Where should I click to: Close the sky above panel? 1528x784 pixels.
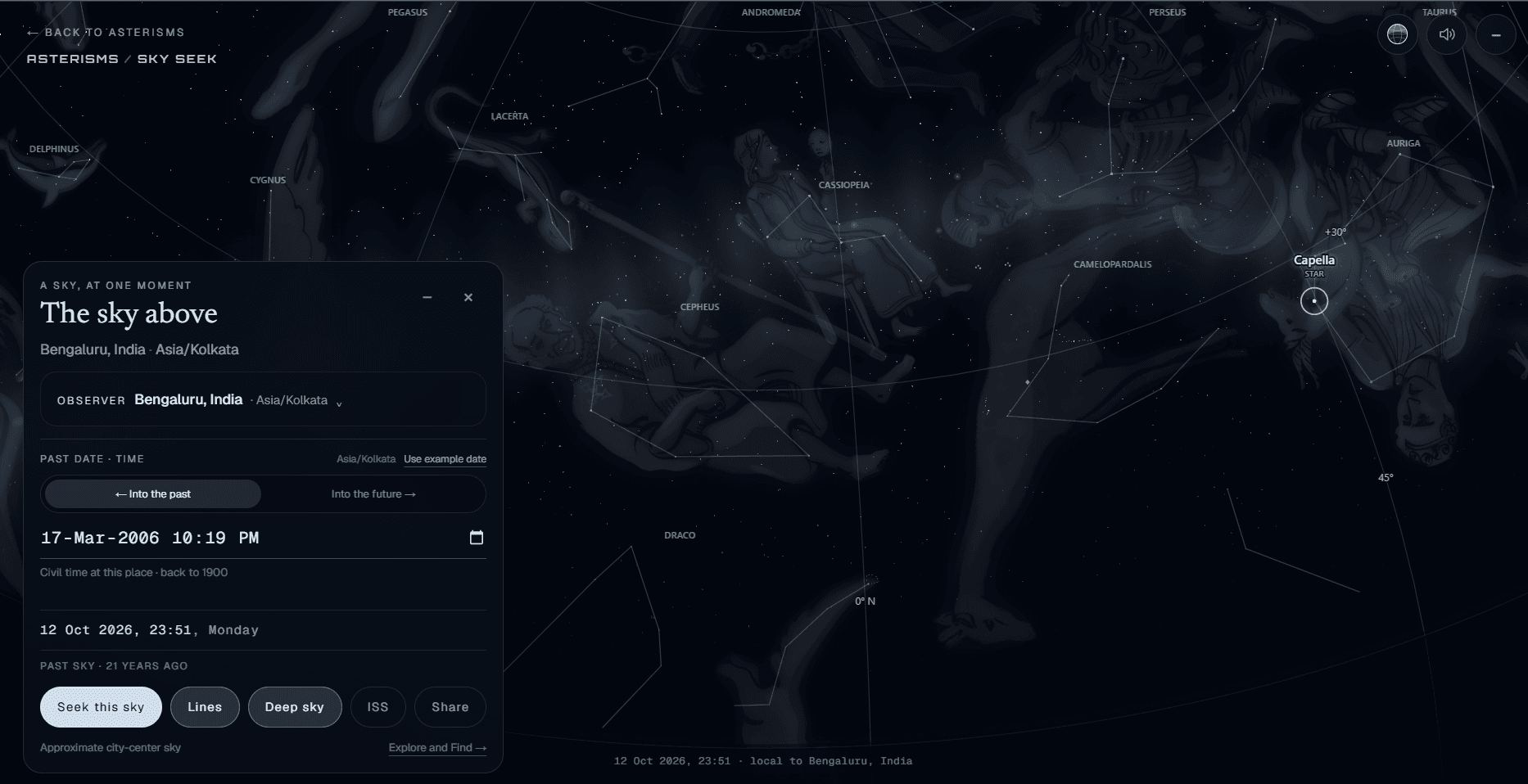tap(468, 297)
